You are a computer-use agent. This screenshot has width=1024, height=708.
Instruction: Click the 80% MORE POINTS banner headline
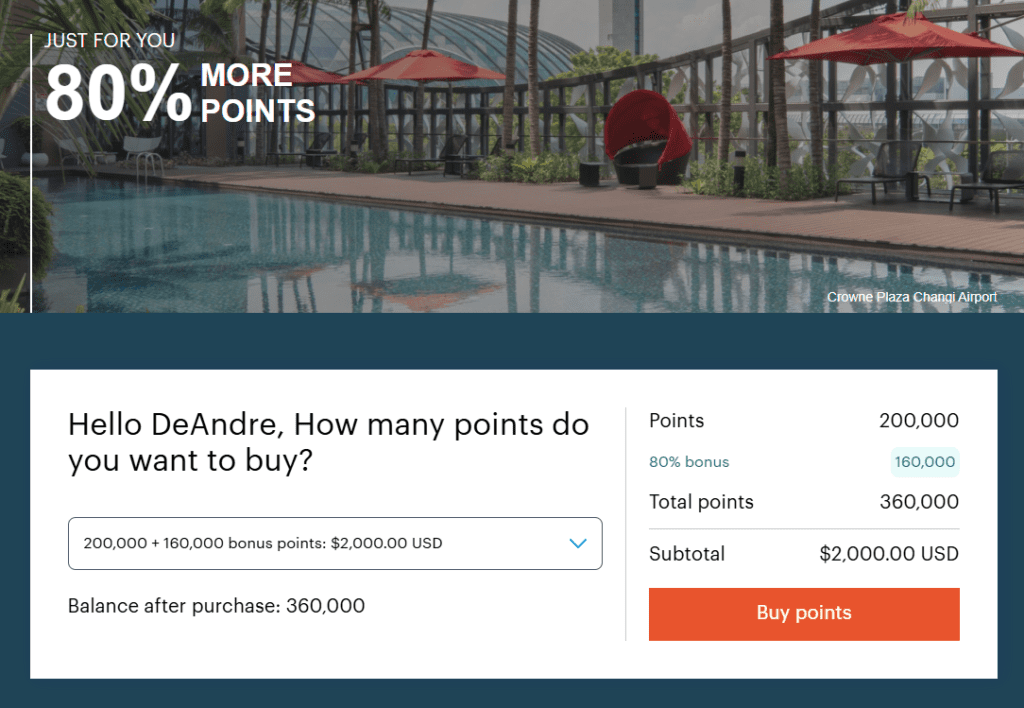(x=180, y=94)
